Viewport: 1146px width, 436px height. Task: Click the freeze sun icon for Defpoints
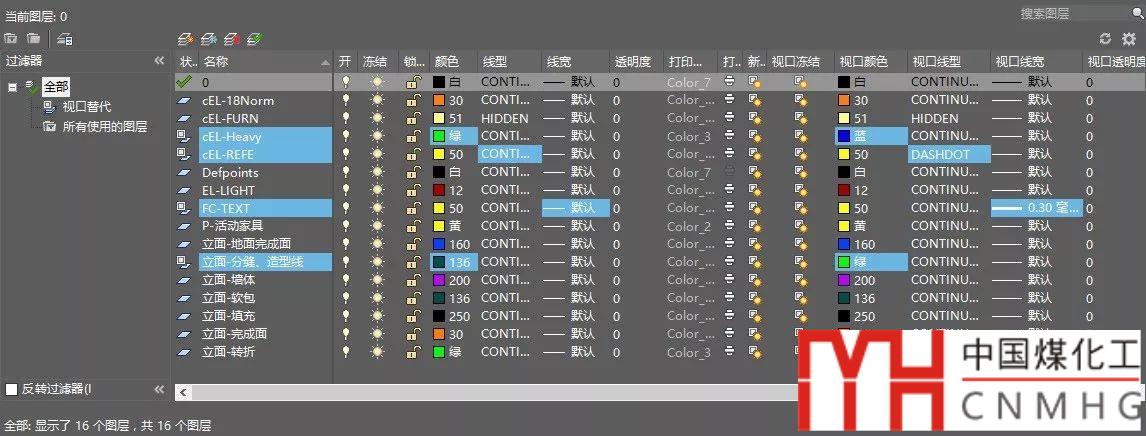pos(377,172)
